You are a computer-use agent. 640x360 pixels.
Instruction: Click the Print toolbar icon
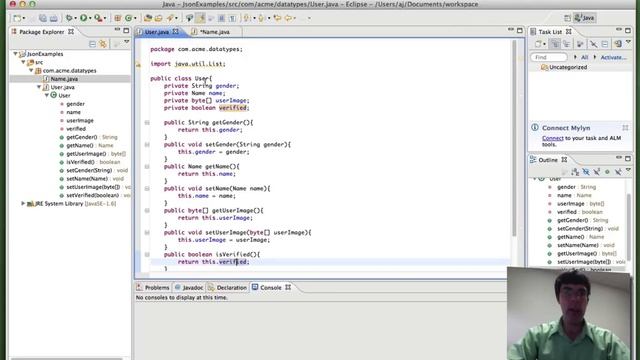[x=53, y=18]
